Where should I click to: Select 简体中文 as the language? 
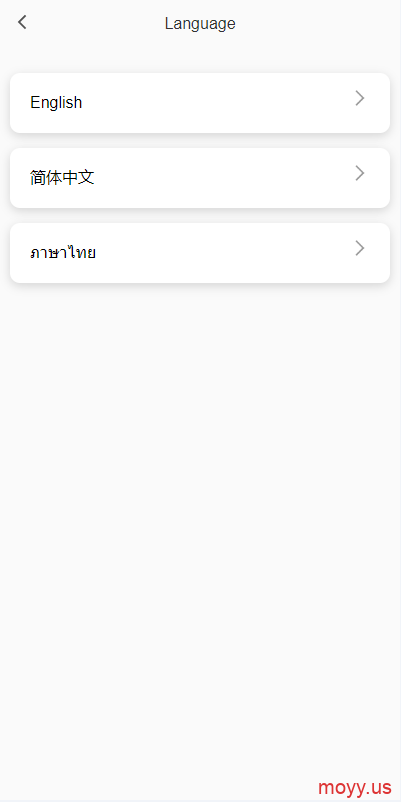click(x=200, y=178)
